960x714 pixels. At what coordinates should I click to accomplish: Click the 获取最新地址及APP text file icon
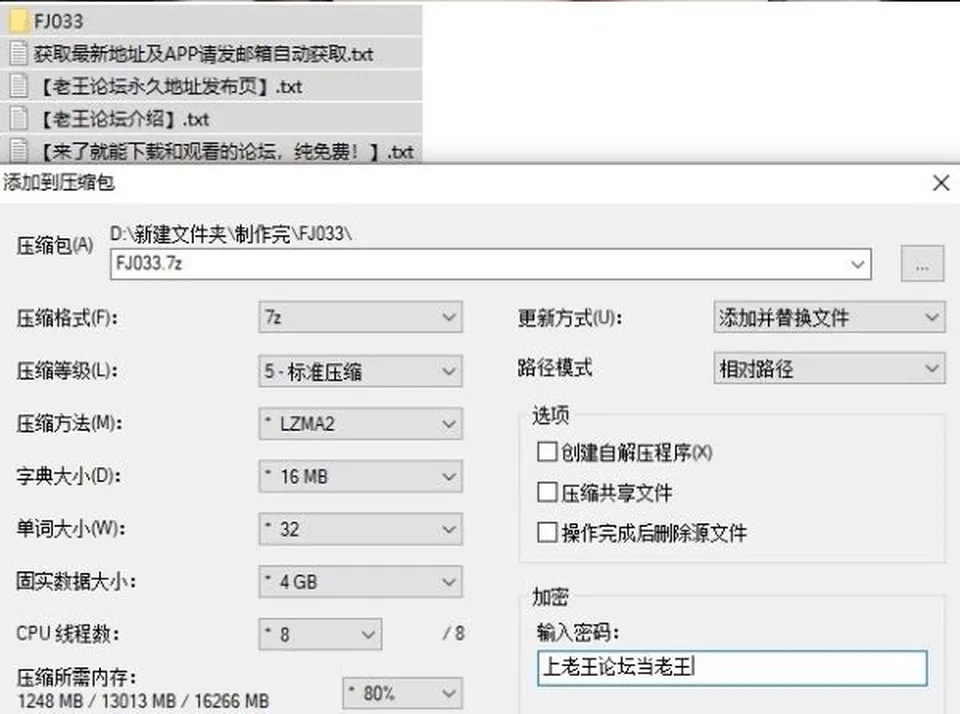click(x=19, y=53)
